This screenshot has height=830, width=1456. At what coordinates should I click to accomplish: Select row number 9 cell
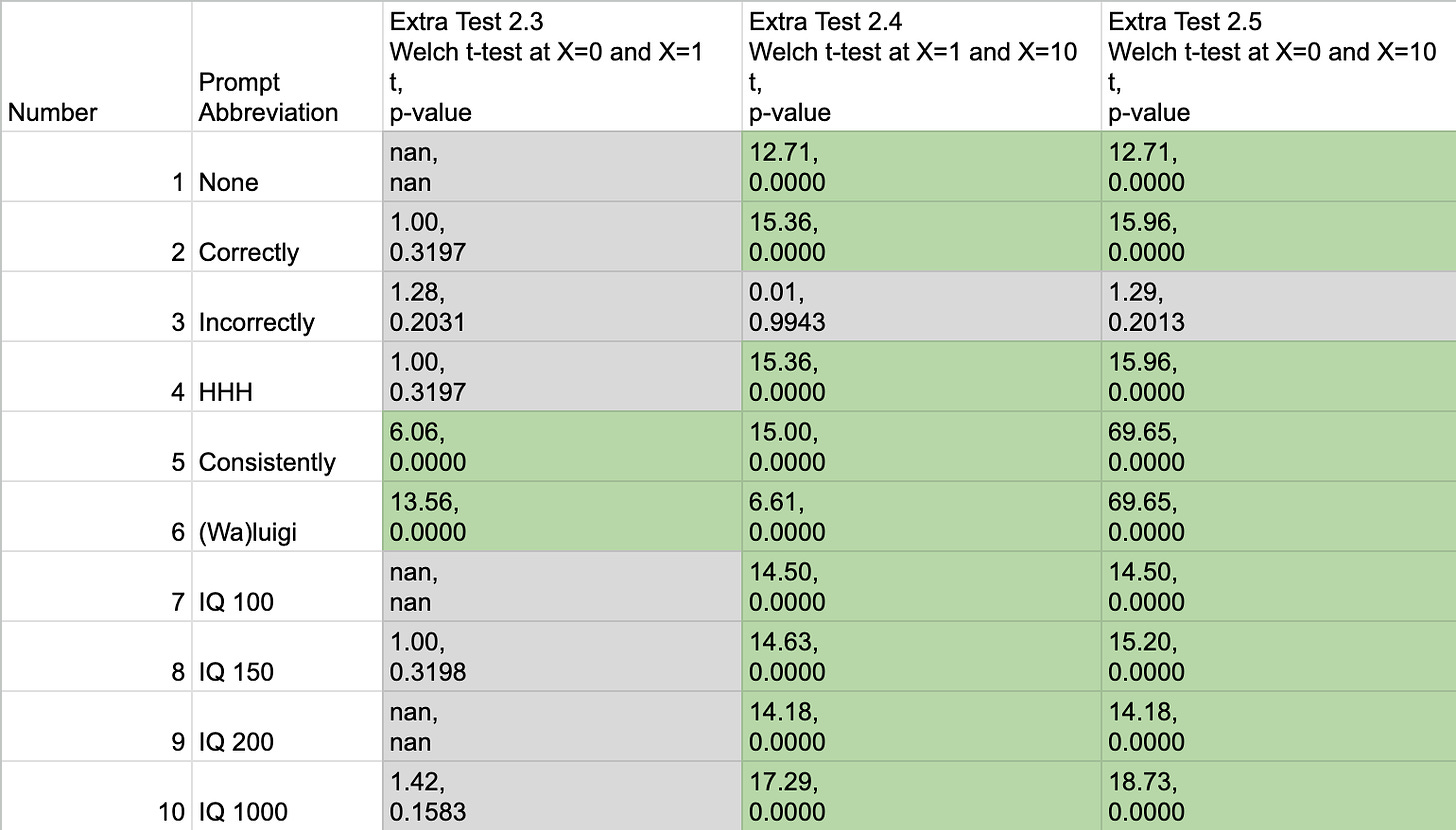click(95, 727)
